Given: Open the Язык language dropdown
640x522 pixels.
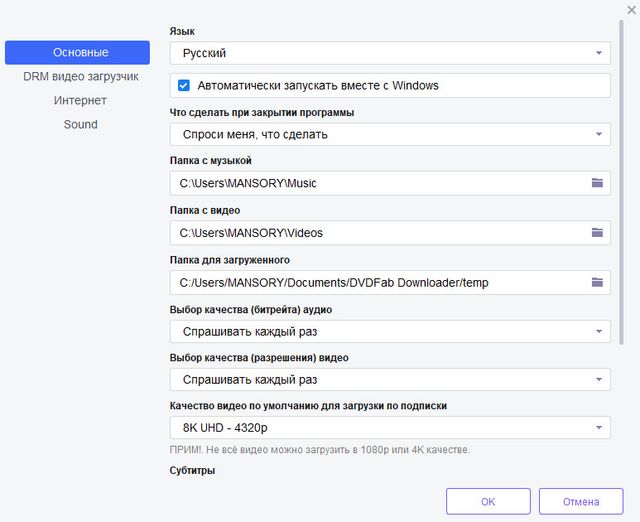Looking at the screenshot, I should pos(389,53).
